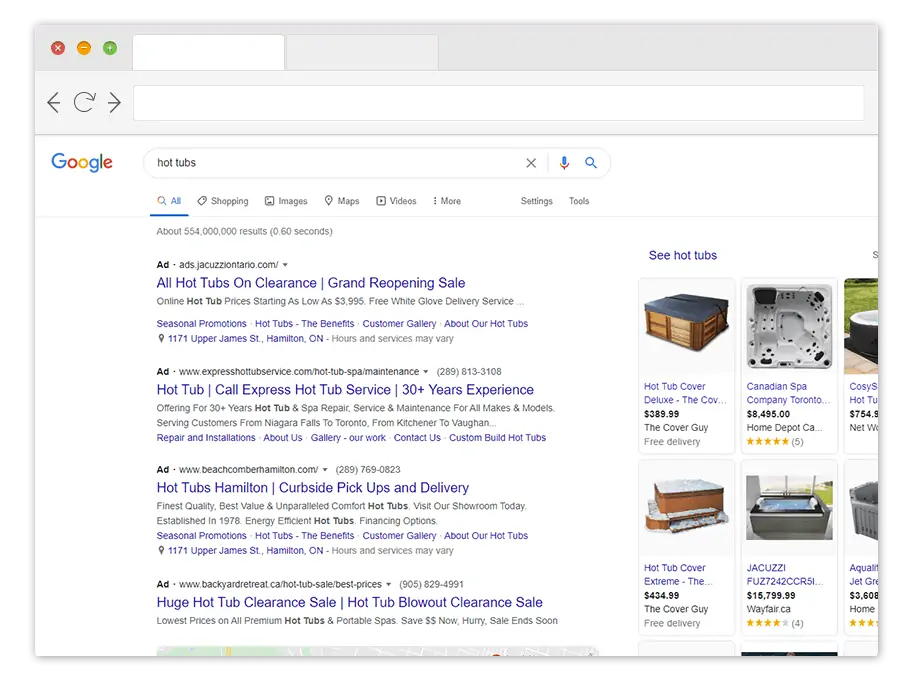Open Hot Tub Cover Extreme product image

pos(686,507)
